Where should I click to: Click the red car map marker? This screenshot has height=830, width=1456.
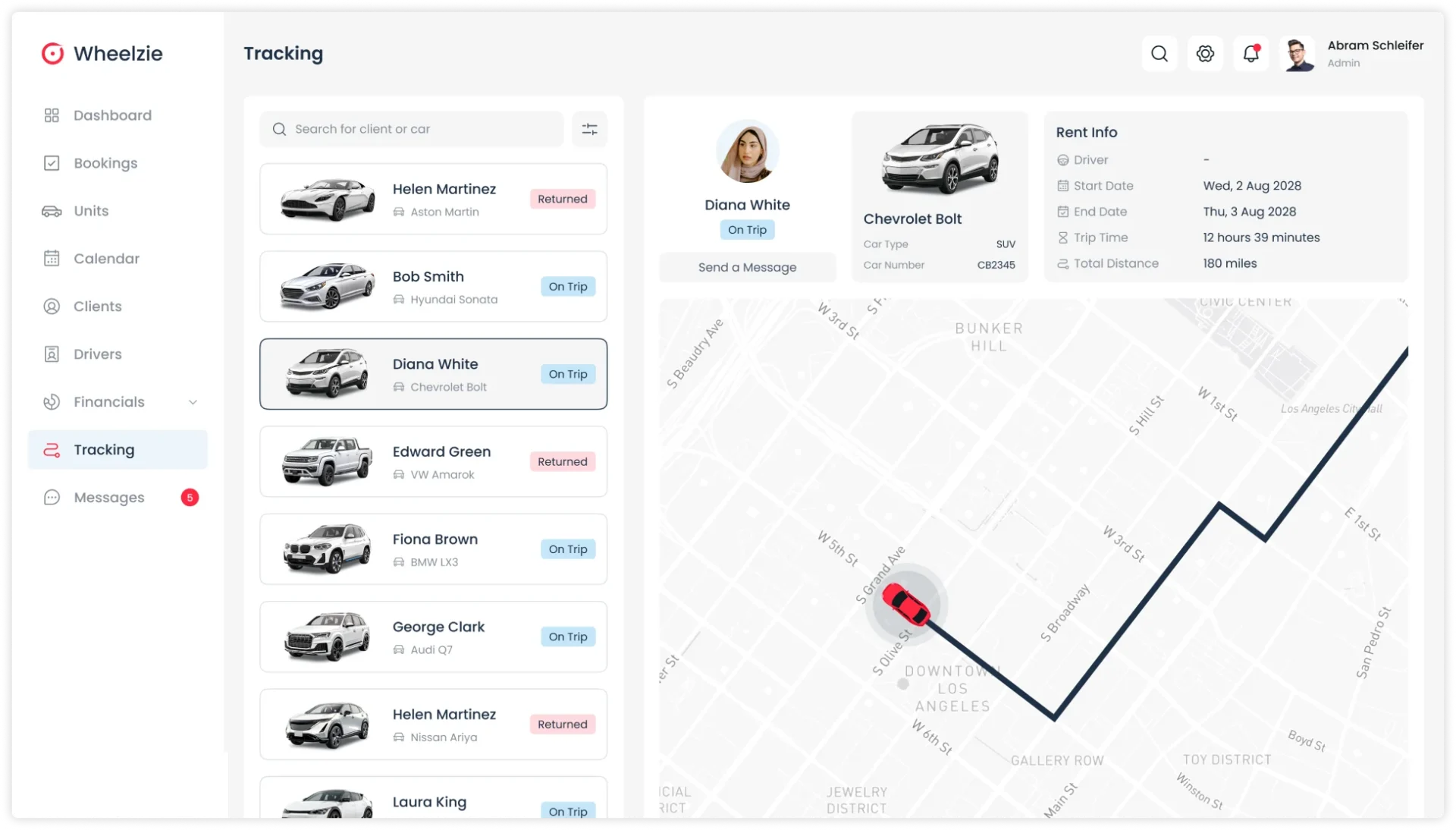[x=905, y=604]
